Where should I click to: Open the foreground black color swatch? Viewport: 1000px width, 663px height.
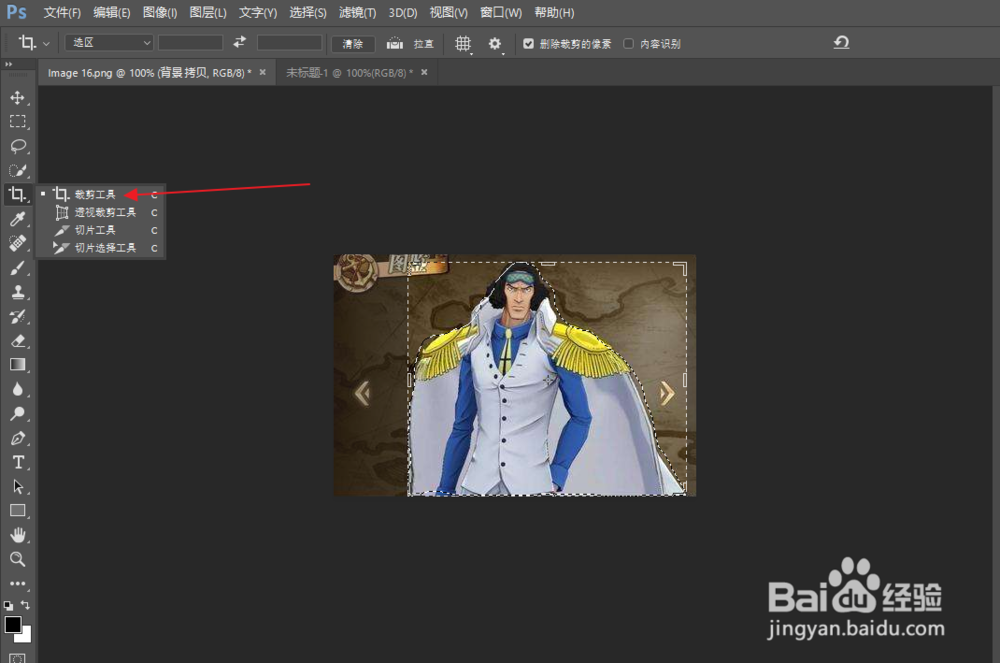12,624
